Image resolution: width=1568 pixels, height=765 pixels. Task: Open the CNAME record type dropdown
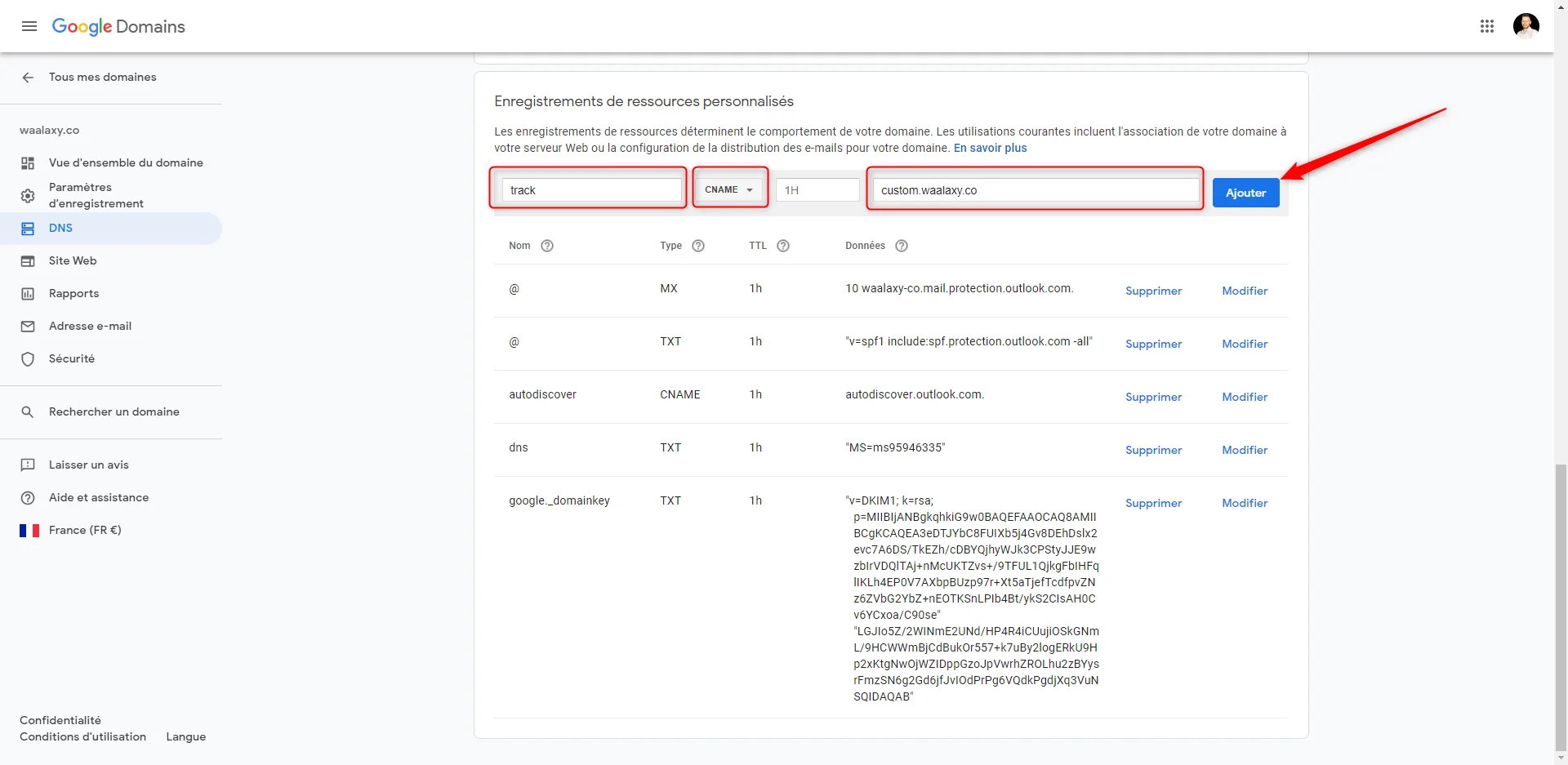tap(729, 189)
